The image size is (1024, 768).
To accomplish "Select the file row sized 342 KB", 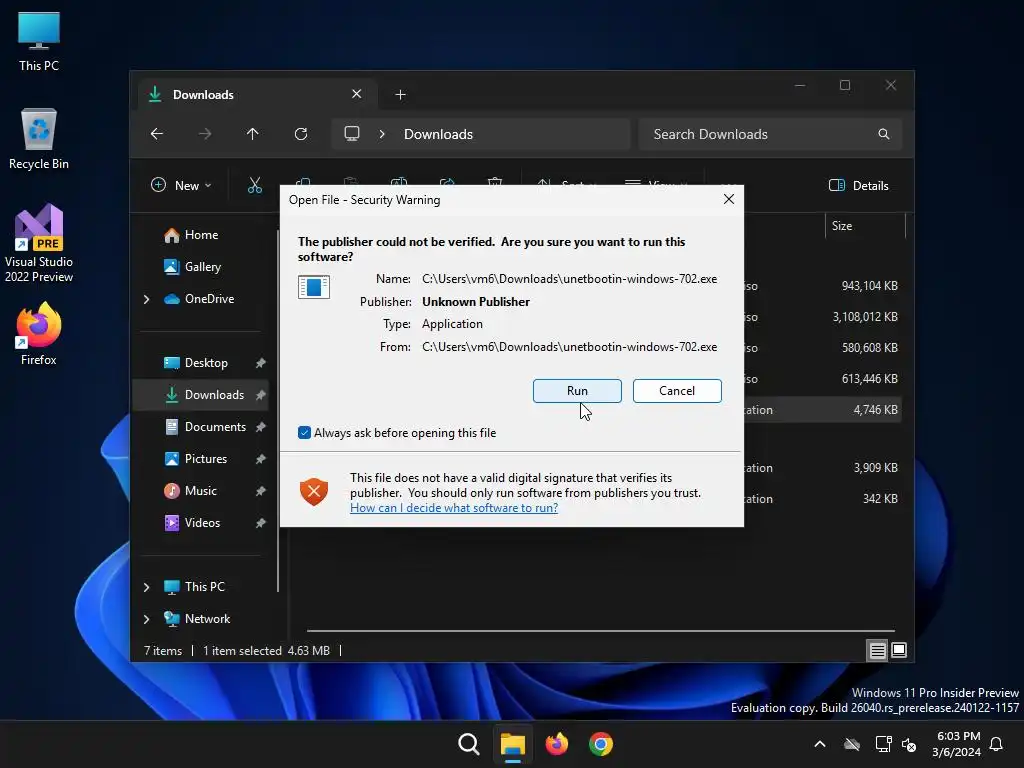I will [823, 498].
